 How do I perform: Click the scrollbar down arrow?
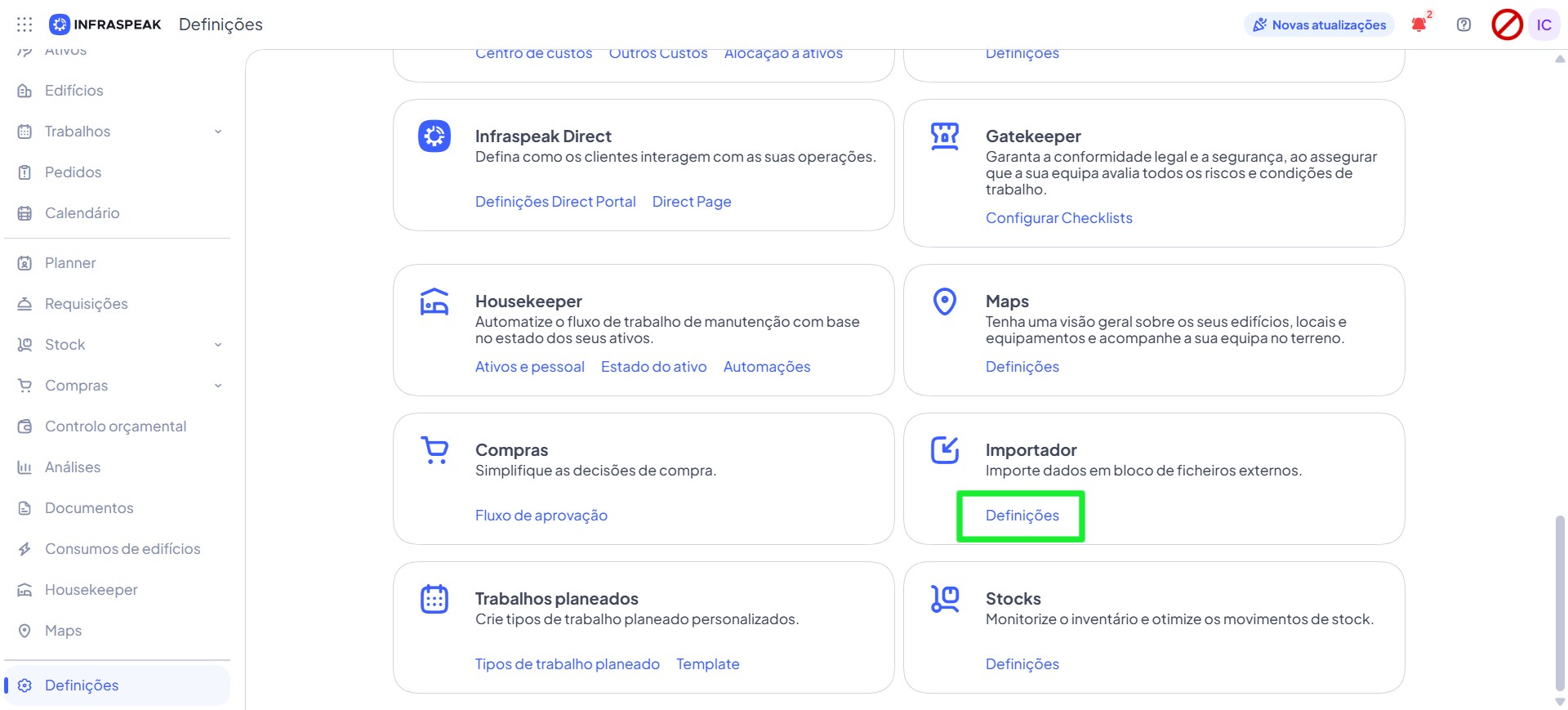point(1560,702)
